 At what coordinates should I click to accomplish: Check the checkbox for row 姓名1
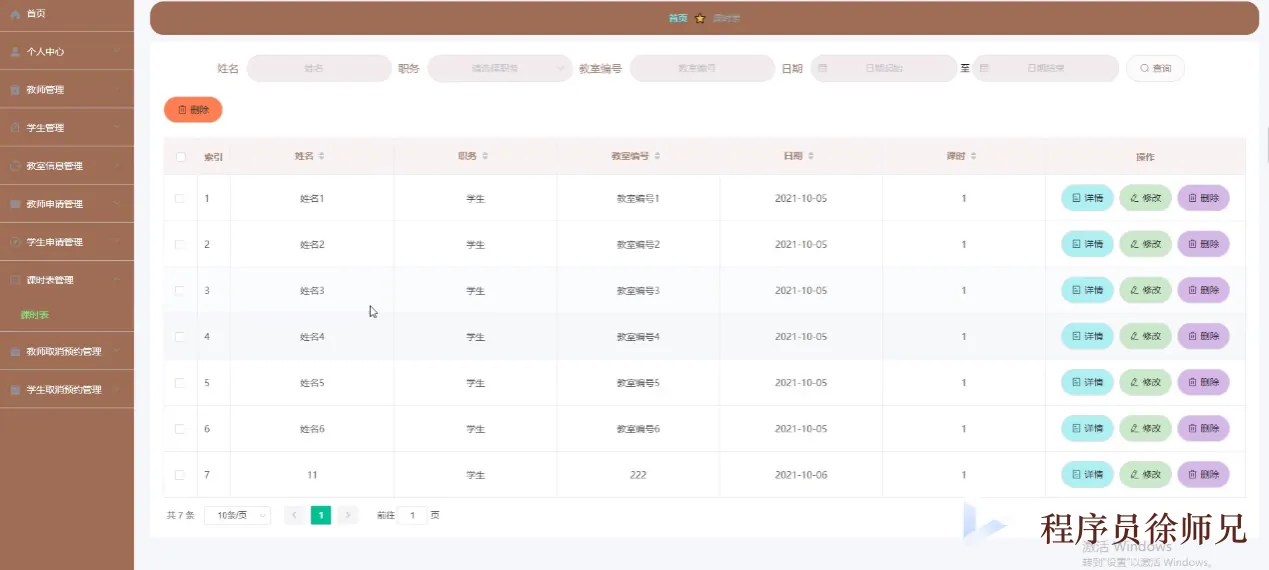pos(180,198)
